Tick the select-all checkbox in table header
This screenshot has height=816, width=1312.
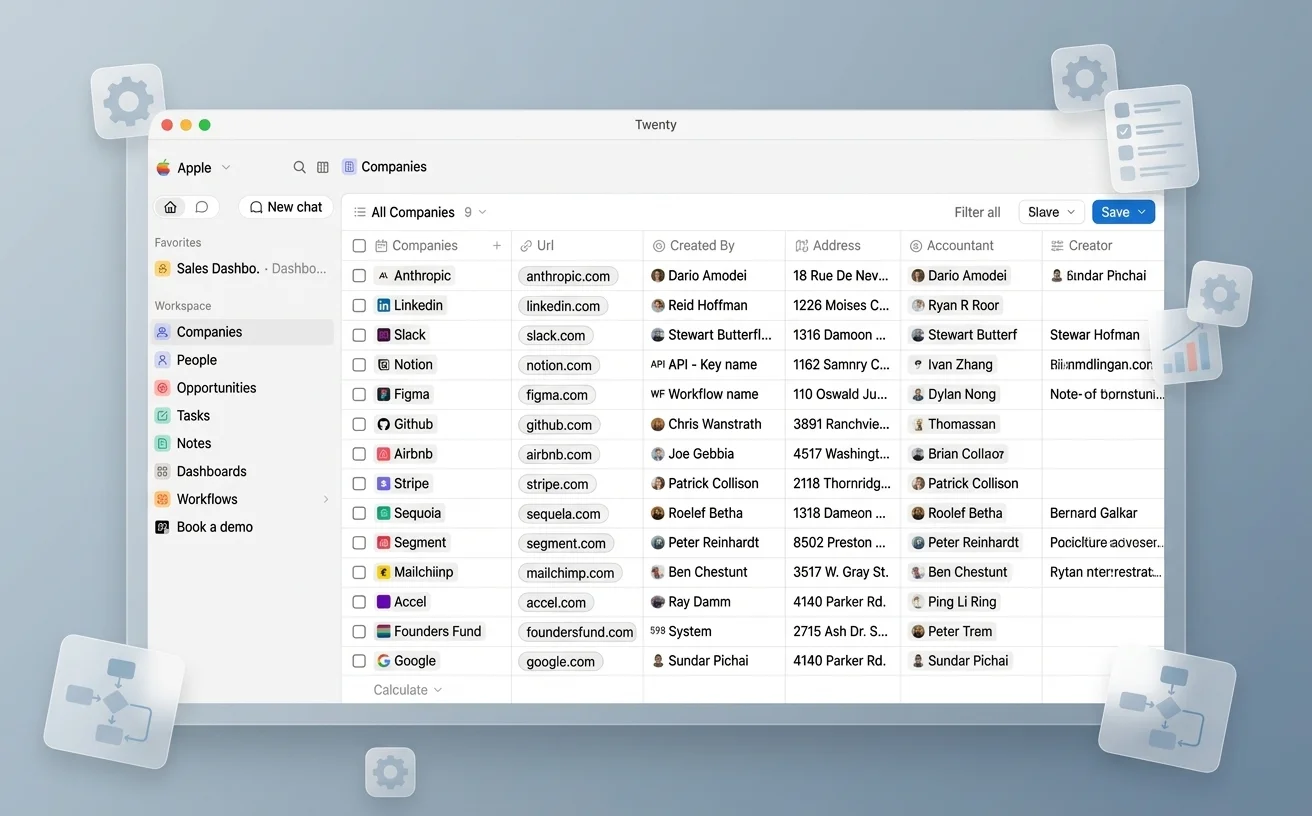click(x=359, y=246)
